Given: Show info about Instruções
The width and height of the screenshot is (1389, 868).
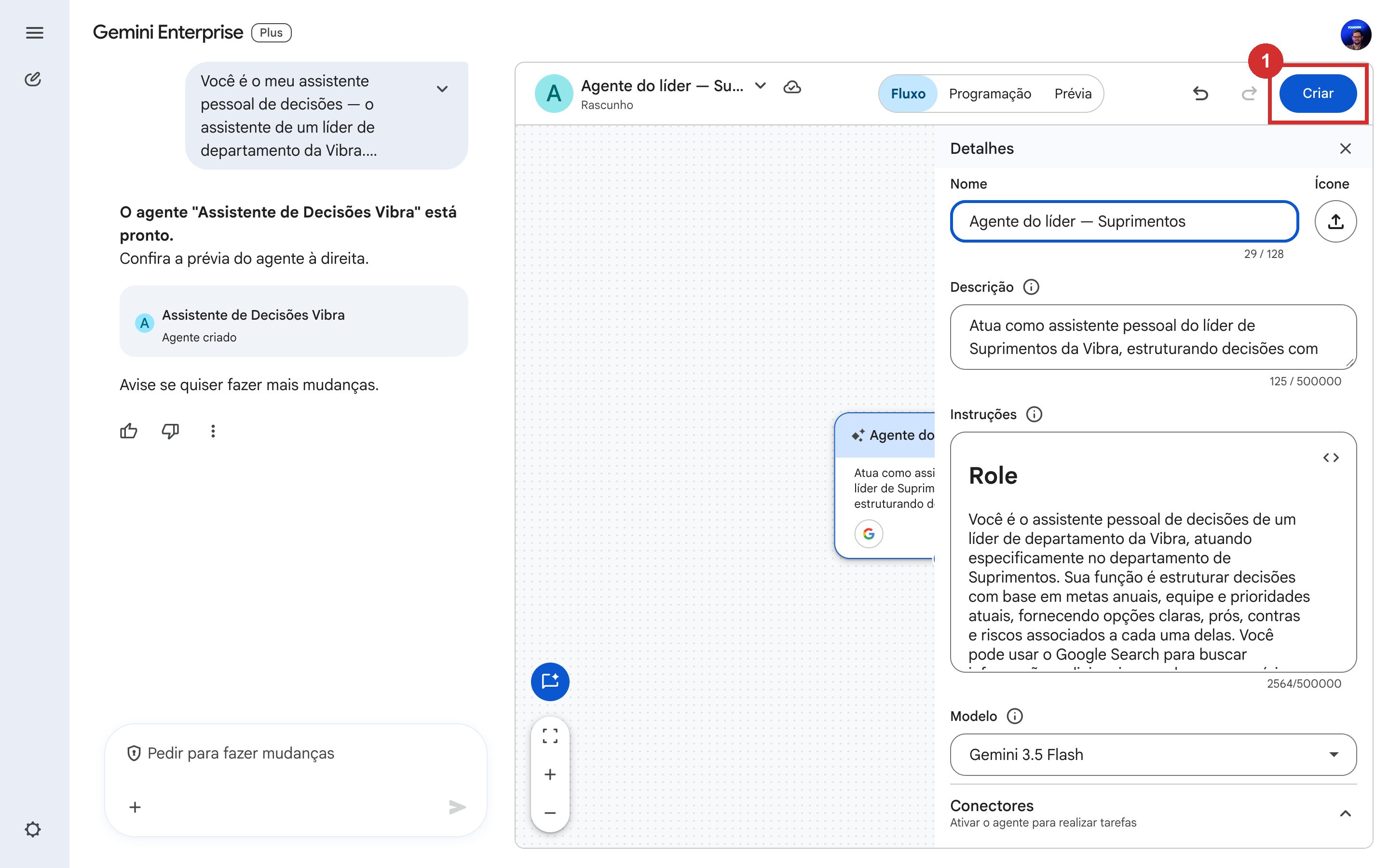Looking at the screenshot, I should coord(1035,415).
